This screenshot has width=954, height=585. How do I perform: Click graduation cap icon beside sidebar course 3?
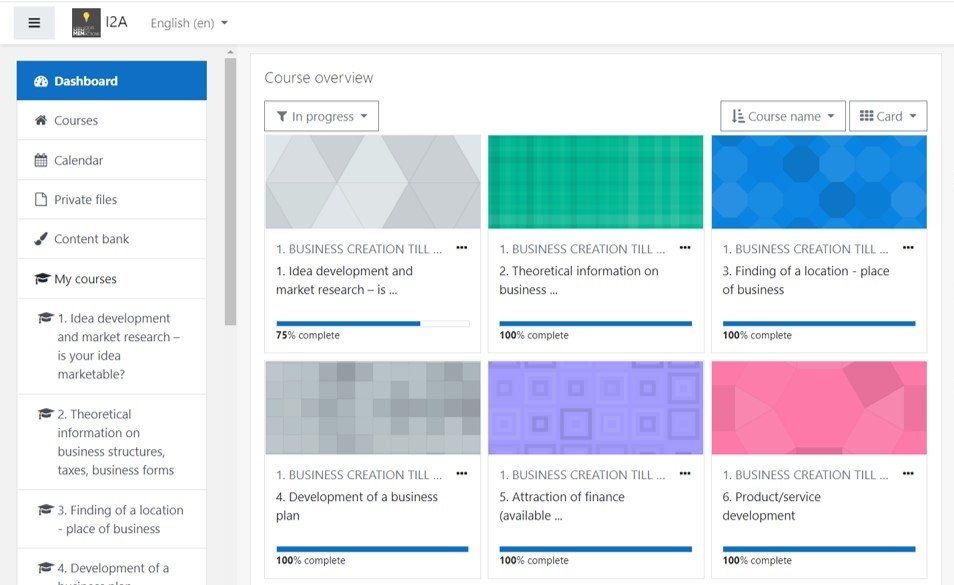46,510
